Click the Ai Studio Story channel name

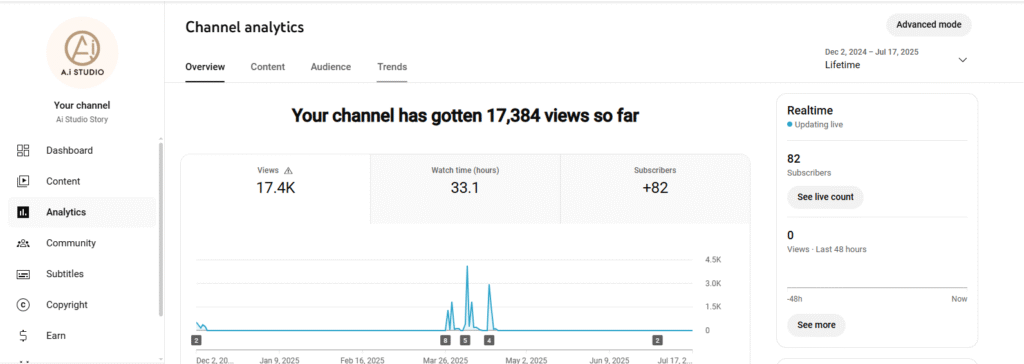82,120
